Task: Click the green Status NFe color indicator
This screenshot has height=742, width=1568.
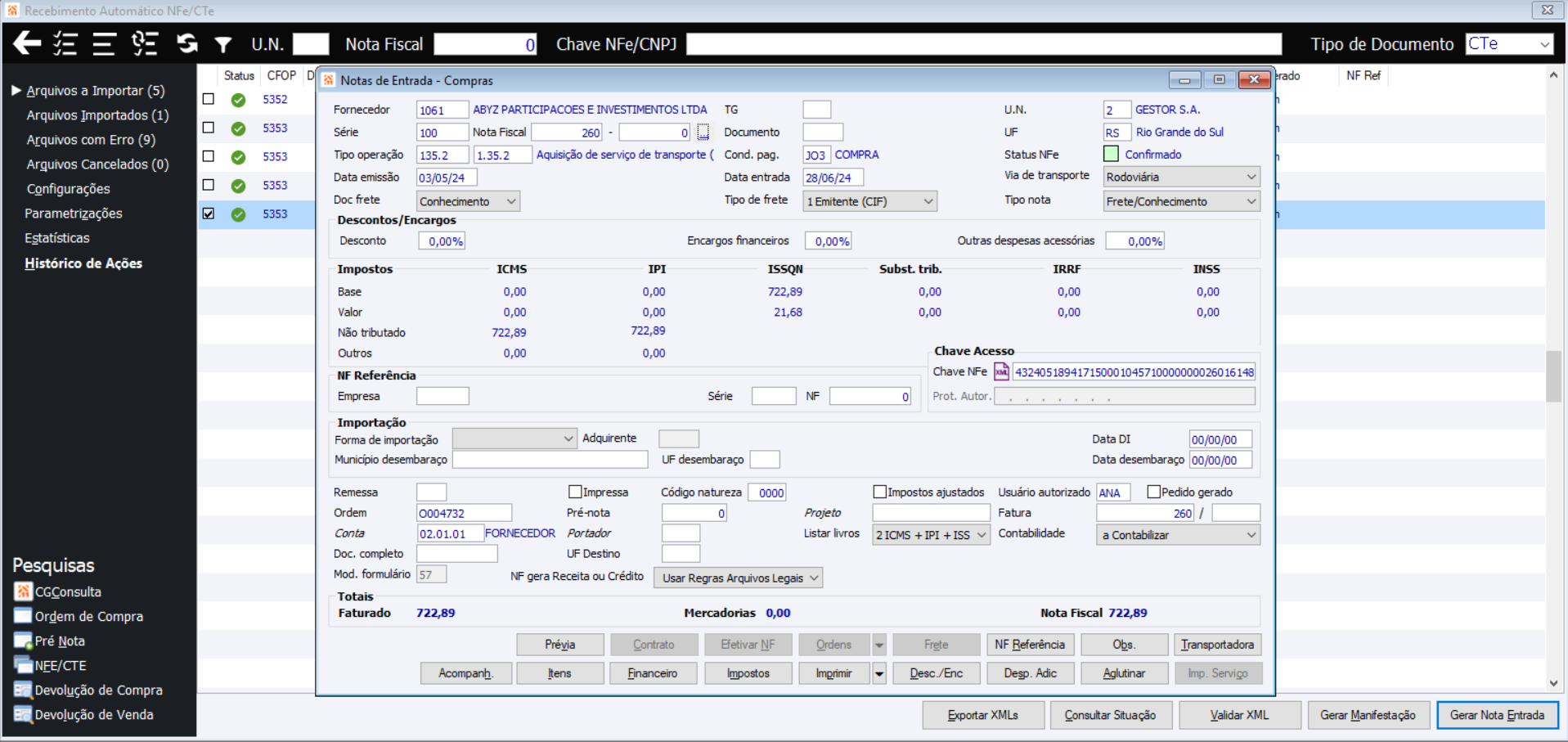Action: tap(1111, 154)
